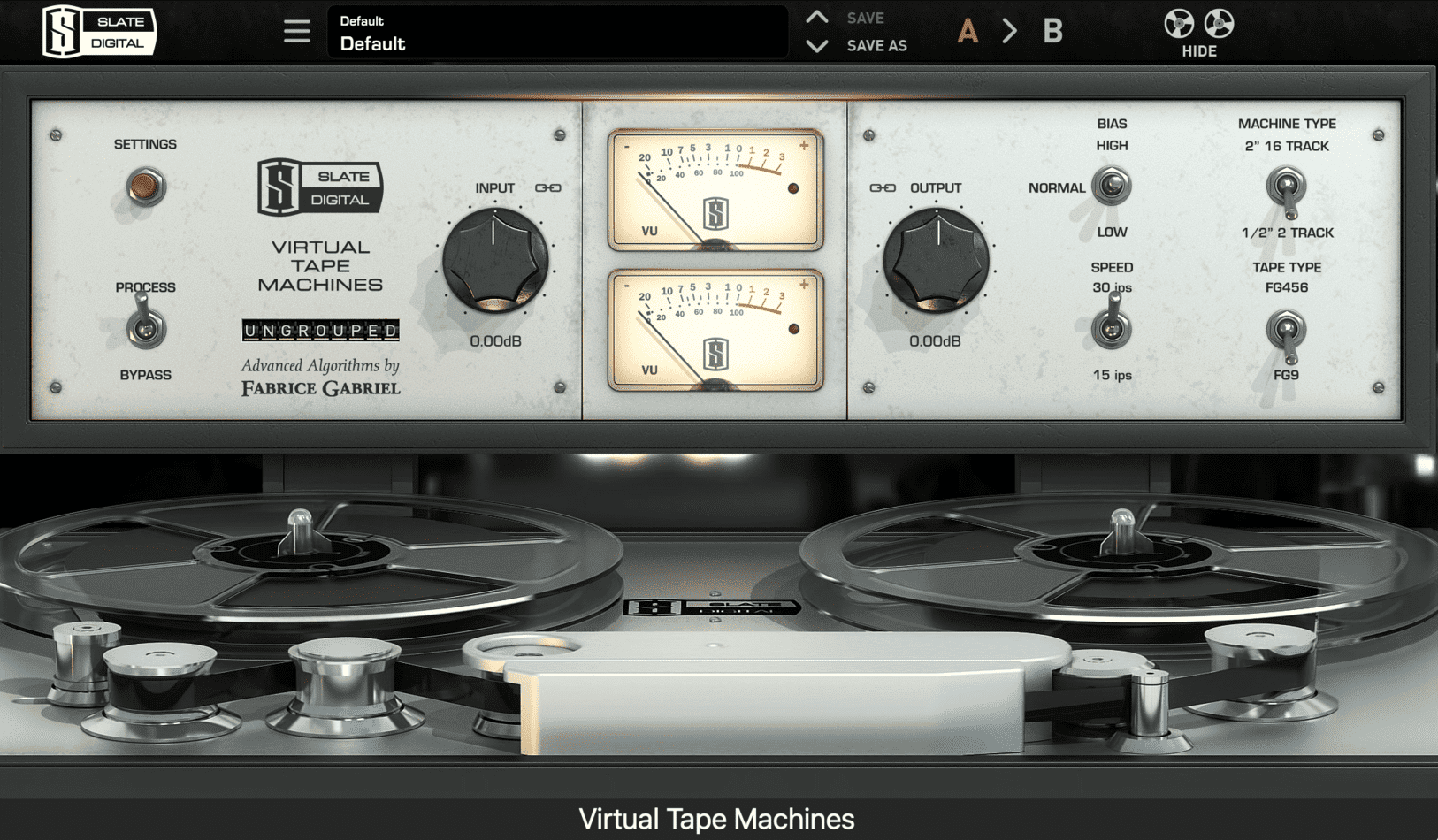The width and height of the screenshot is (1438, 840).
Task: Click the INPUT knob
Action: click(x=494, y=262)
